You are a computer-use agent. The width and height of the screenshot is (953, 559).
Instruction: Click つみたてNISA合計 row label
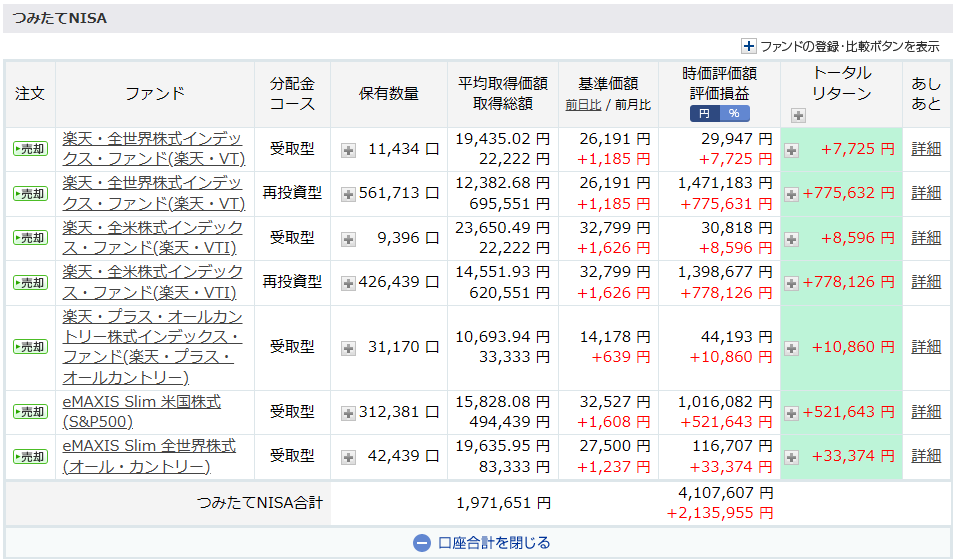[x=260, y=503]
